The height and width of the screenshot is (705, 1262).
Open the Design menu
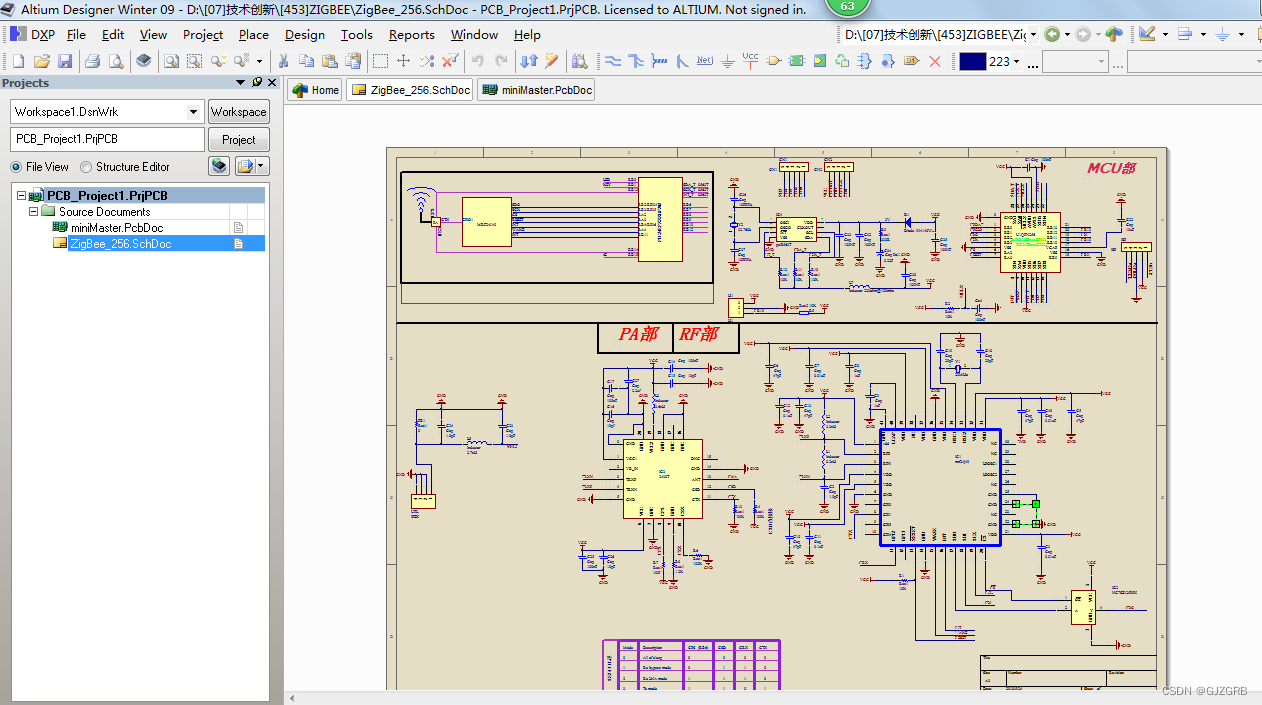tap(304, 34)
